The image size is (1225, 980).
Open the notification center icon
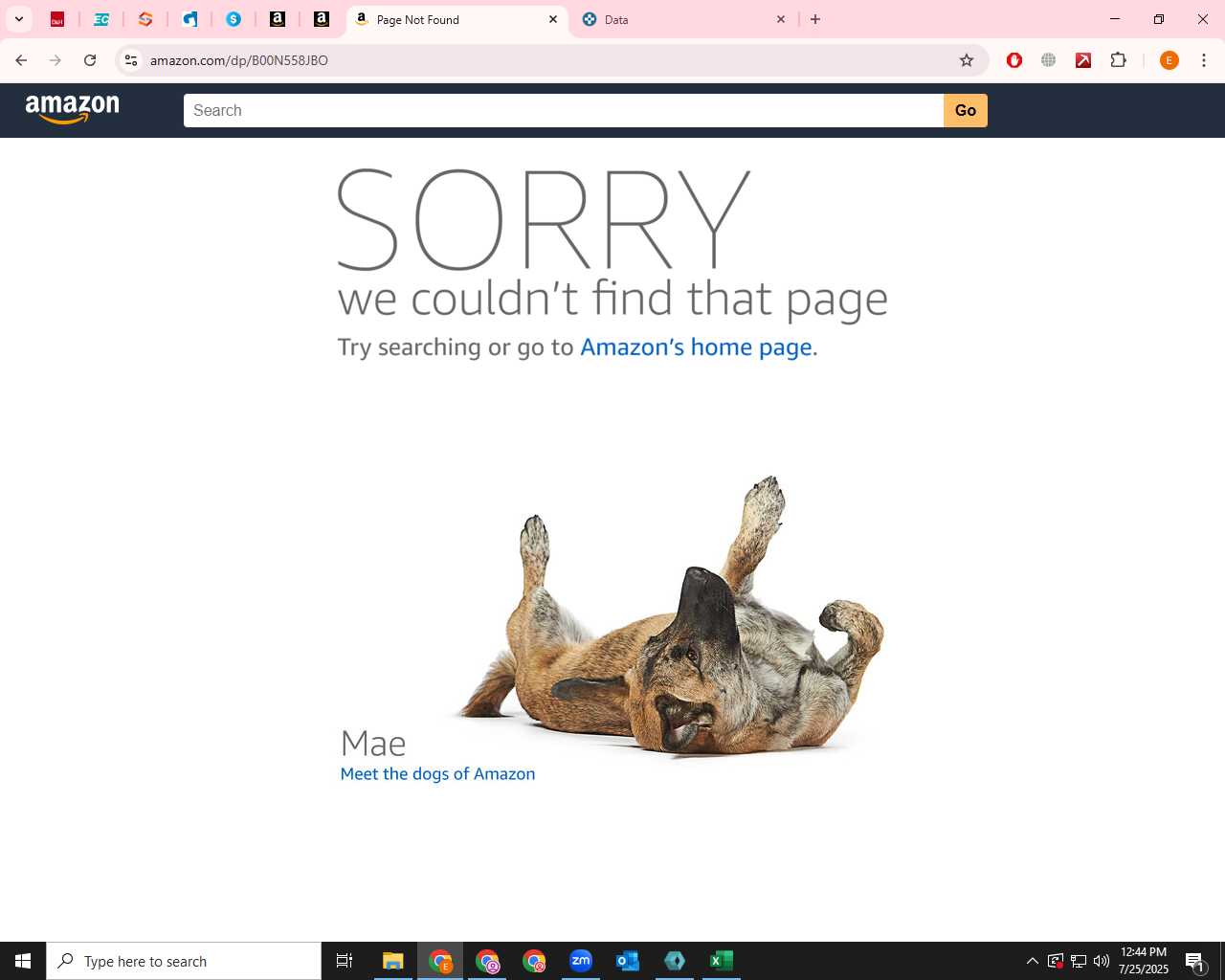pos(1194,961)
